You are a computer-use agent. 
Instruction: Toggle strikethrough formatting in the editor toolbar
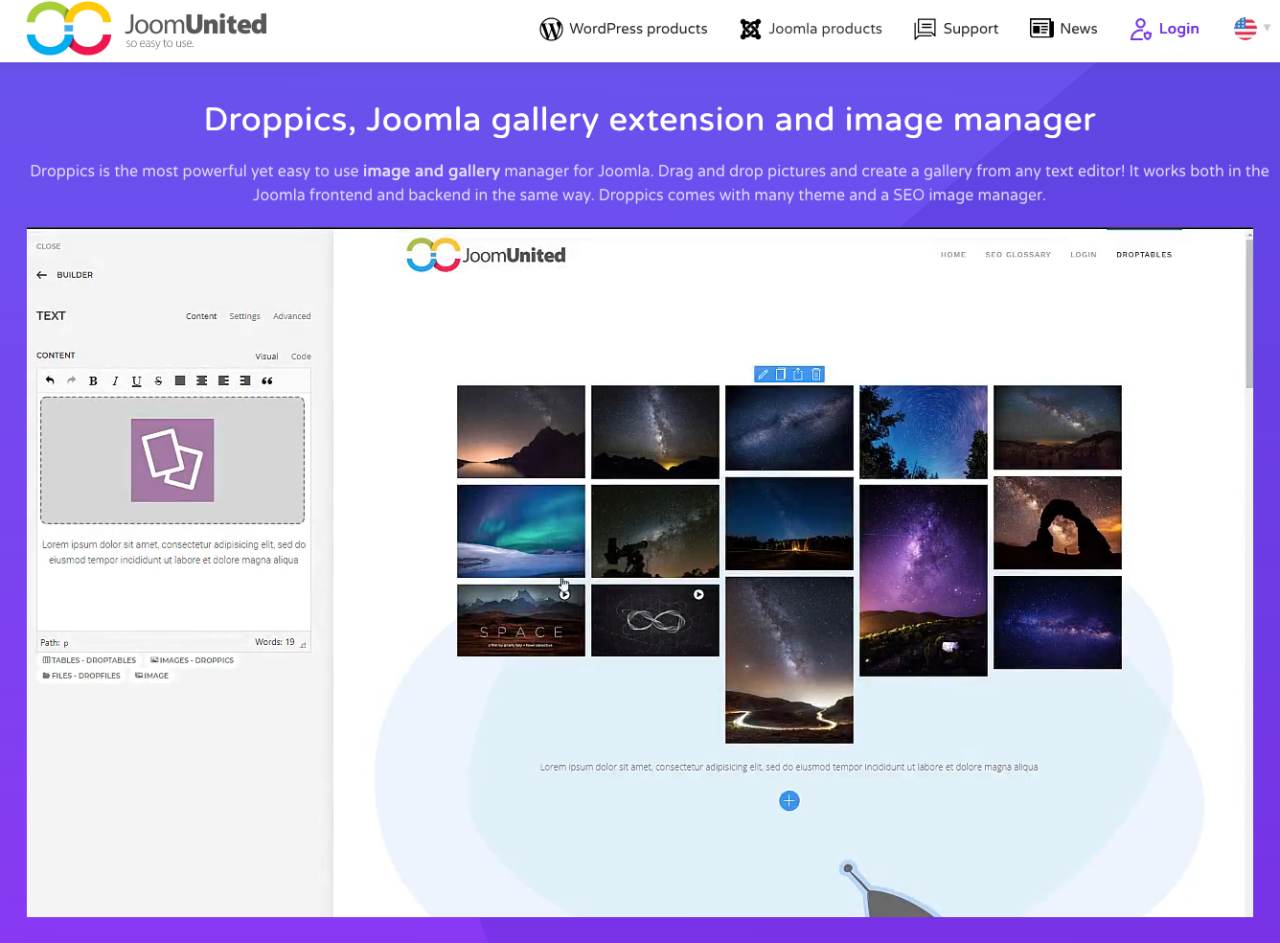click(x=158, y=381)
